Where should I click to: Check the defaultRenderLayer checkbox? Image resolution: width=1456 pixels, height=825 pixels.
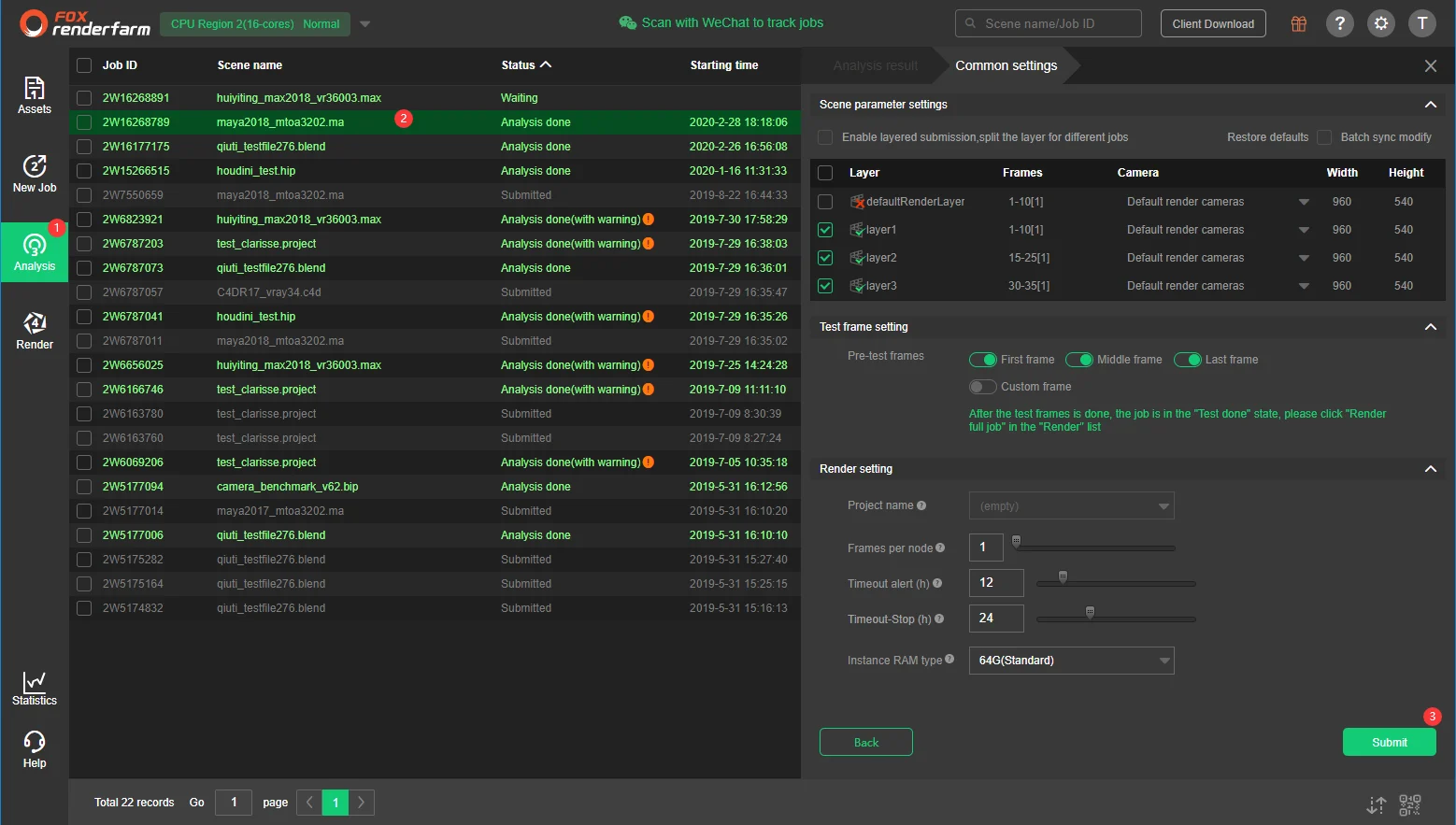825,202
